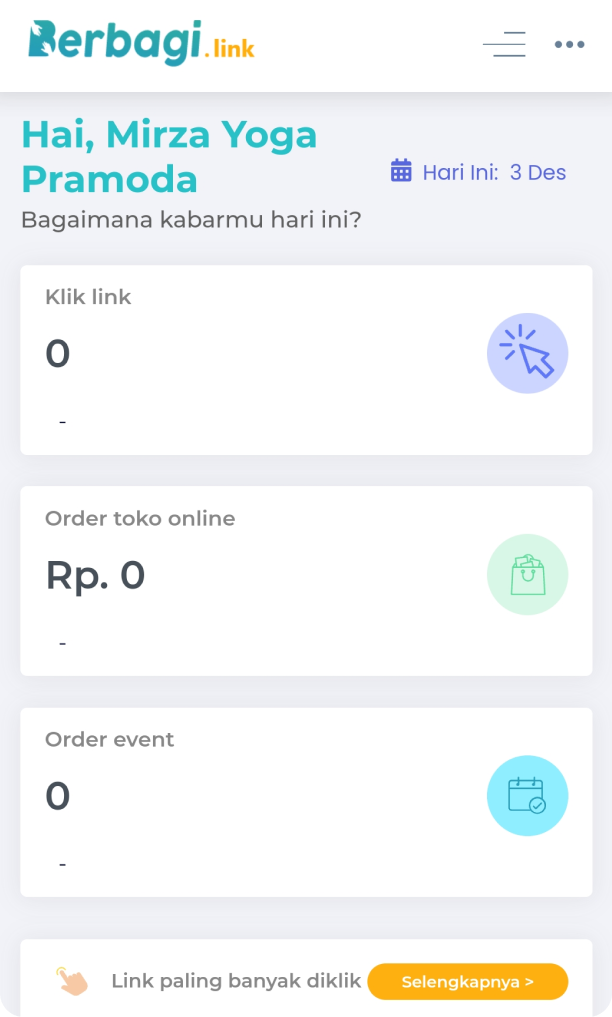612x1017 pixels.
Task: Open the hamburger menu icon
Action: (x=504, y=44)
